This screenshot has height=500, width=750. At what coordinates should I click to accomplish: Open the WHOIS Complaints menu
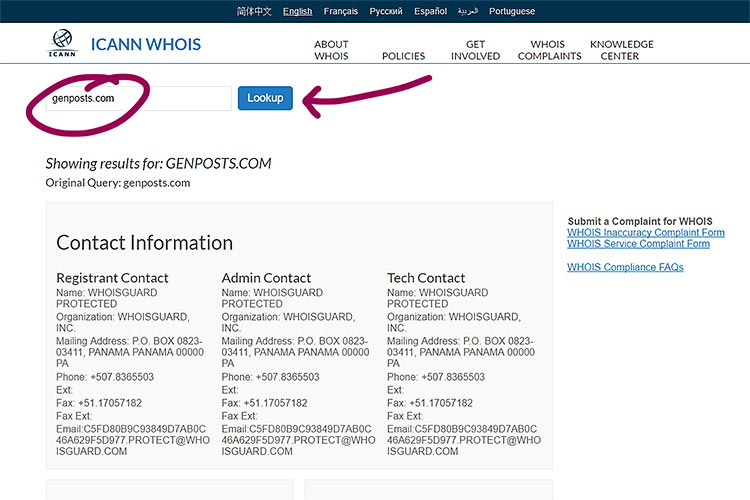[x=549, y=50]
